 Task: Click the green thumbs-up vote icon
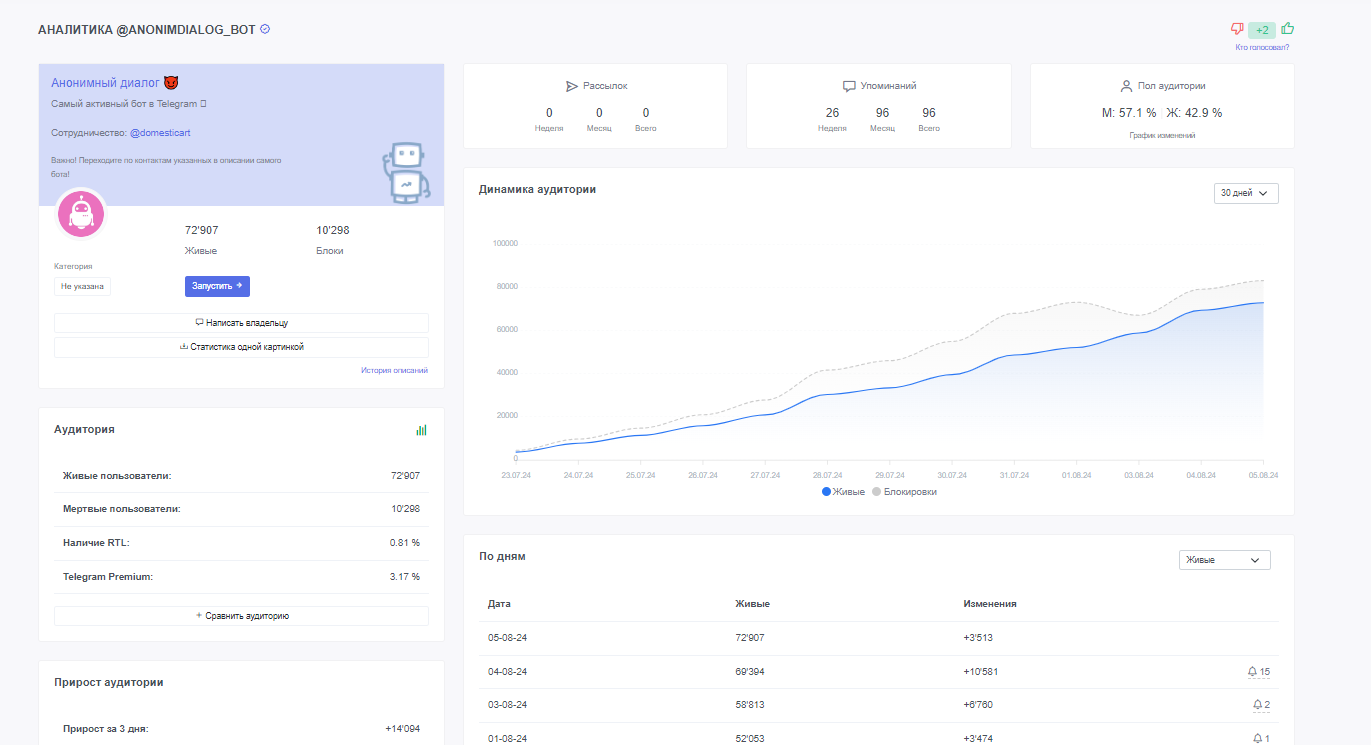[1288, 29]
